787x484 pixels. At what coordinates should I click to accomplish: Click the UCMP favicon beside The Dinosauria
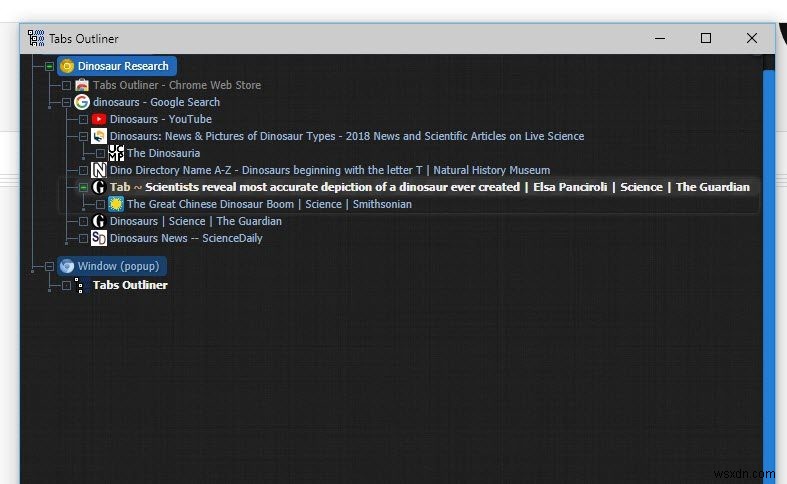click(x=116, y=153)
